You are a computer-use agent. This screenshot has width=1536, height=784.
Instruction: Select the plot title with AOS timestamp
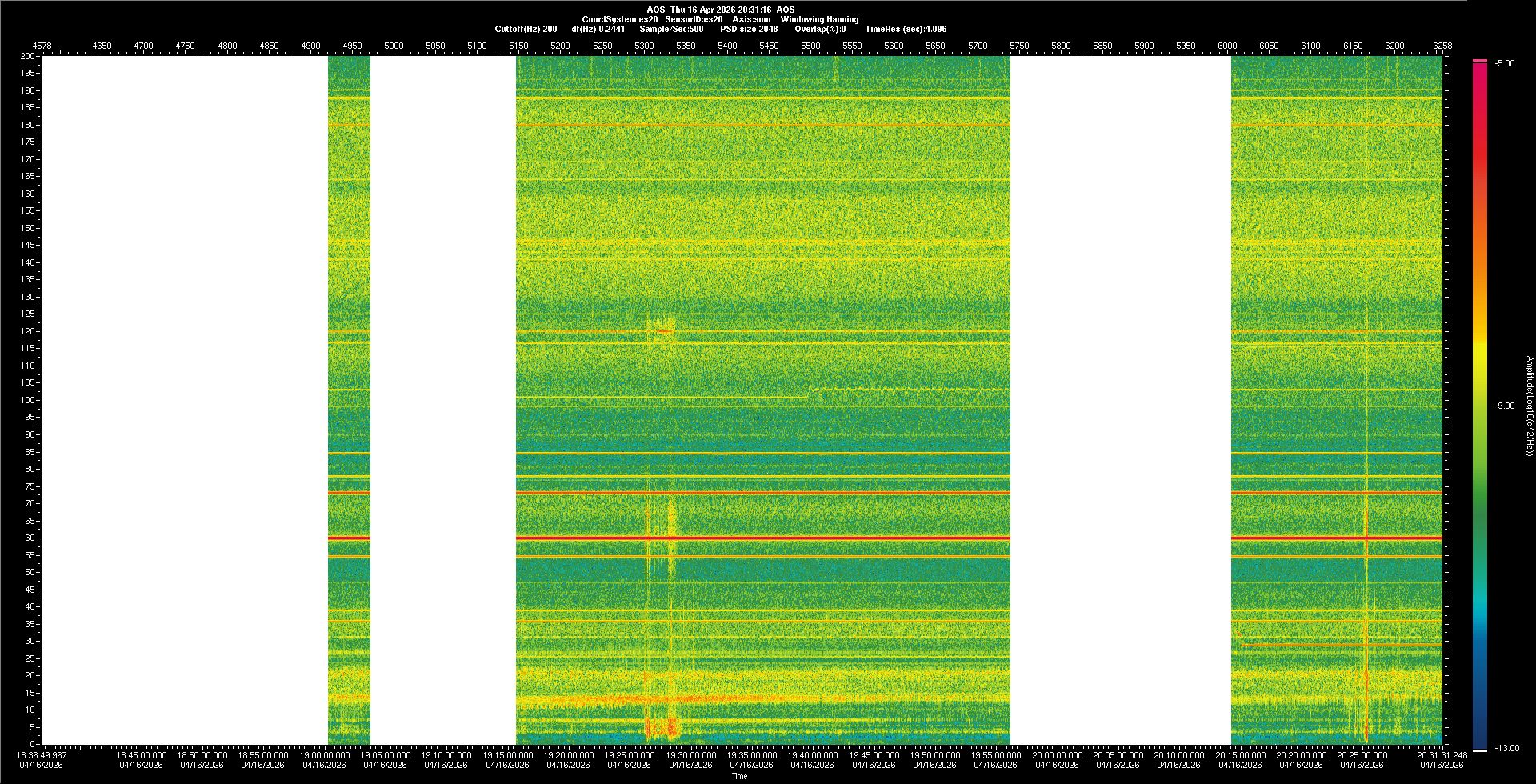point(720,10)
